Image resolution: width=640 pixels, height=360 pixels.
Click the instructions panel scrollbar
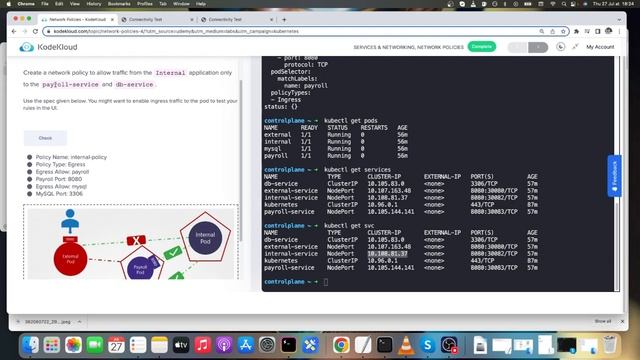[x=241, y=160]
